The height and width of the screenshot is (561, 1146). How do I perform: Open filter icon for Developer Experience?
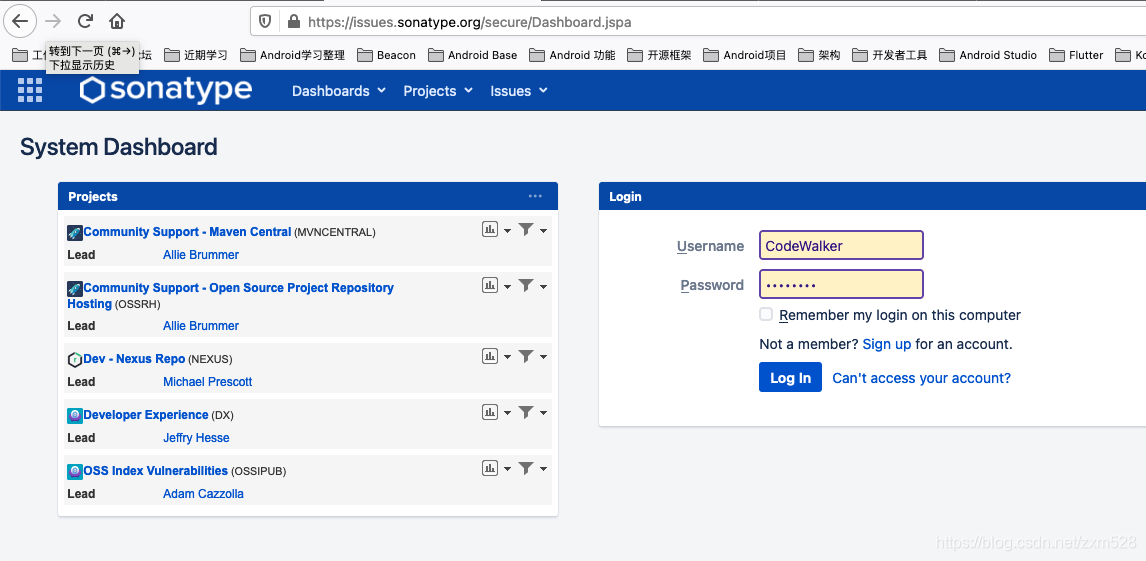click(525, 412)
